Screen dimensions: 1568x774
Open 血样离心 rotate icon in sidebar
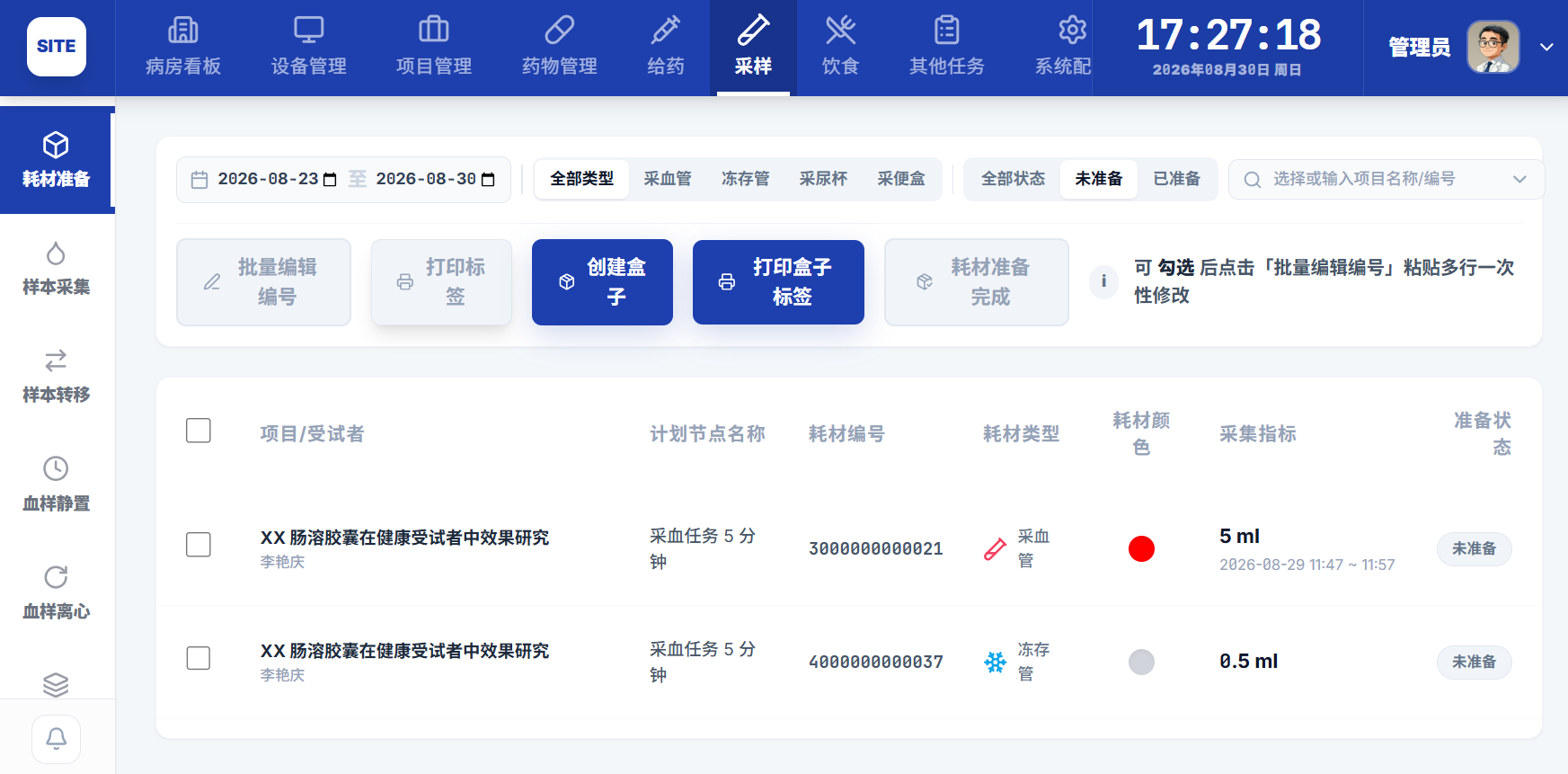(x=56, y=576)
